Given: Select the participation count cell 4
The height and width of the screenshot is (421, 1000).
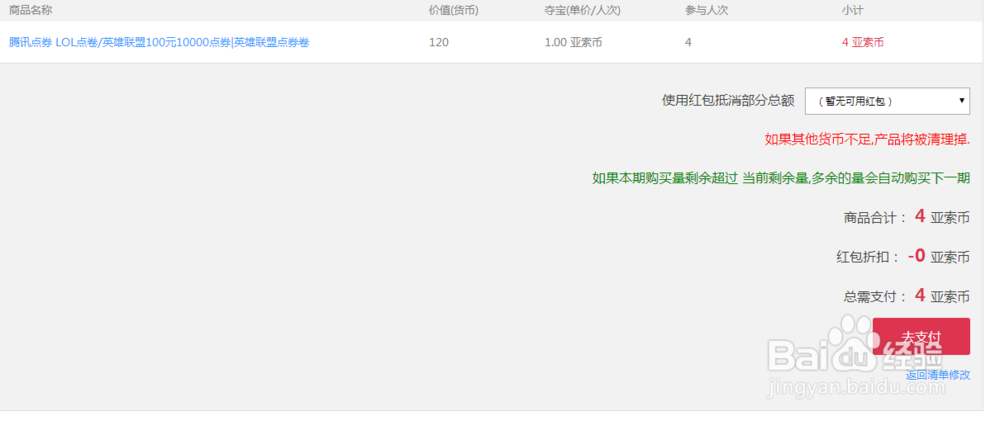Looking at the screenshot, I should tap(689, 43).
